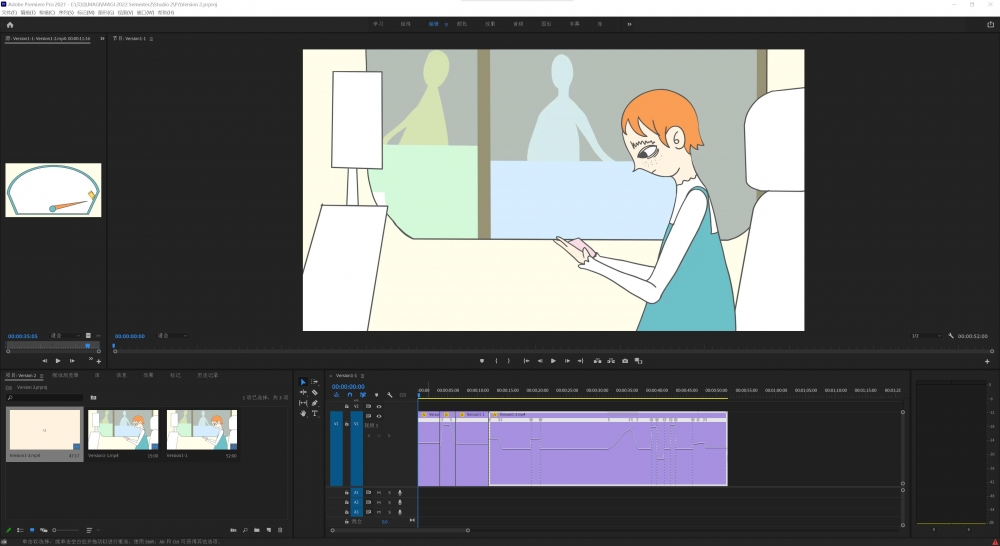Click the Comparison View icon
Image resolution: width=1000 pixels, height=546 pixels.
(638, 361)
